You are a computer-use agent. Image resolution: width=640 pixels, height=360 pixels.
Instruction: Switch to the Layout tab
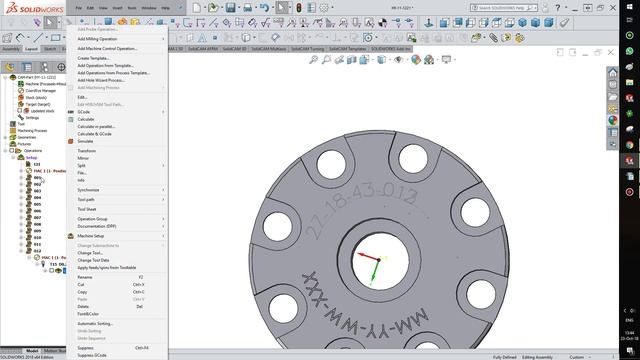(31, 49)
